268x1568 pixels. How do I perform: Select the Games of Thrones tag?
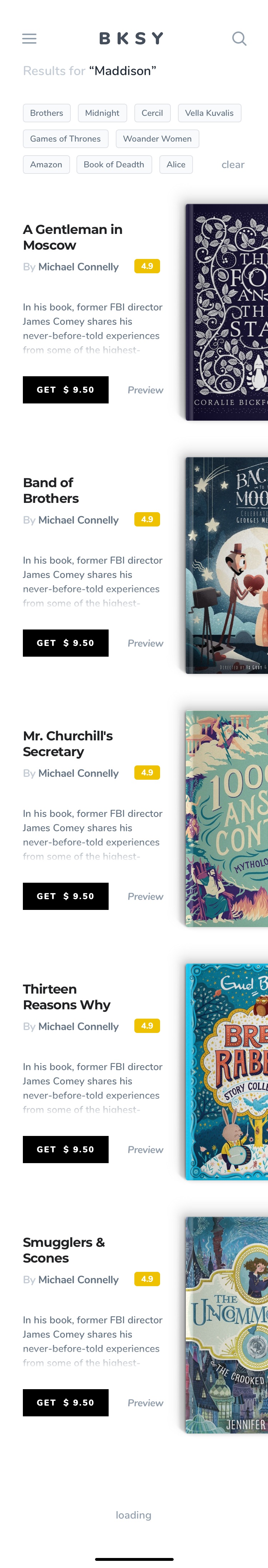point(66,139)
